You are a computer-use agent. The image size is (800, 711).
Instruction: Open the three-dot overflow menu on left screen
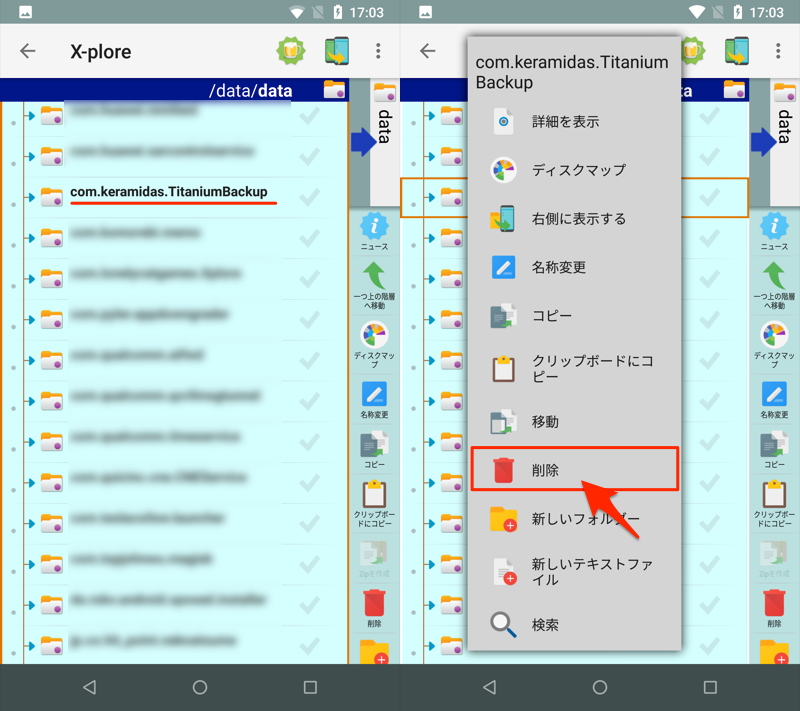tap(378, 51)
